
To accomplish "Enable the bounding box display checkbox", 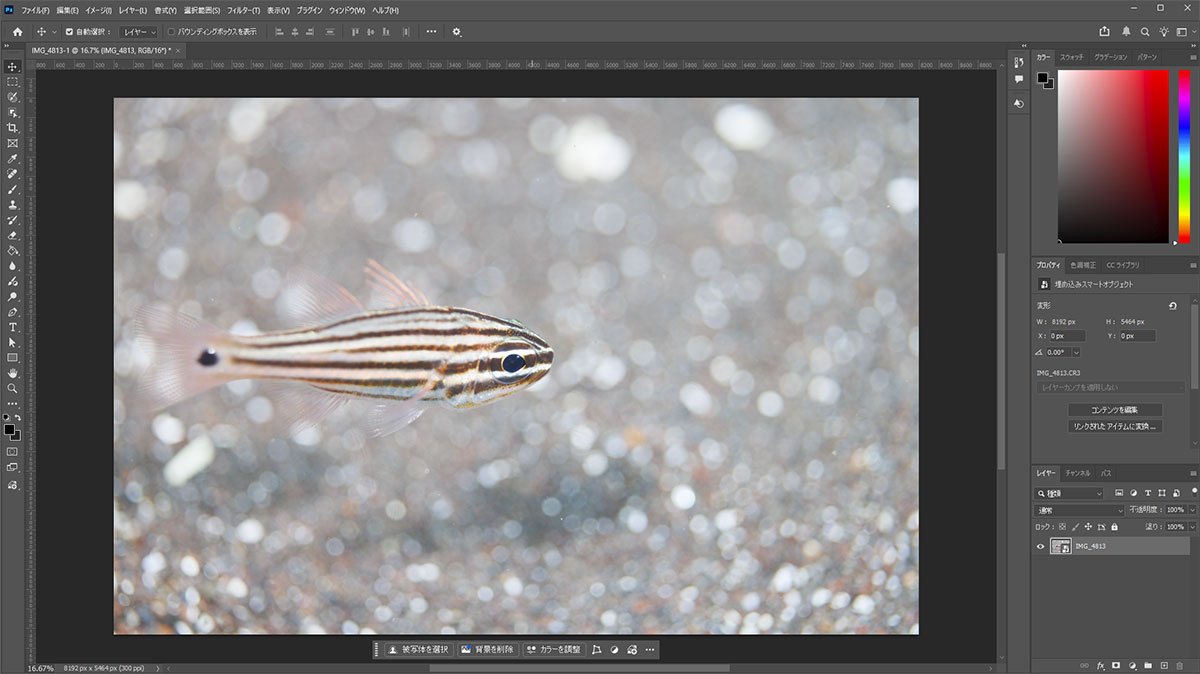I will [x=172, y=32].
